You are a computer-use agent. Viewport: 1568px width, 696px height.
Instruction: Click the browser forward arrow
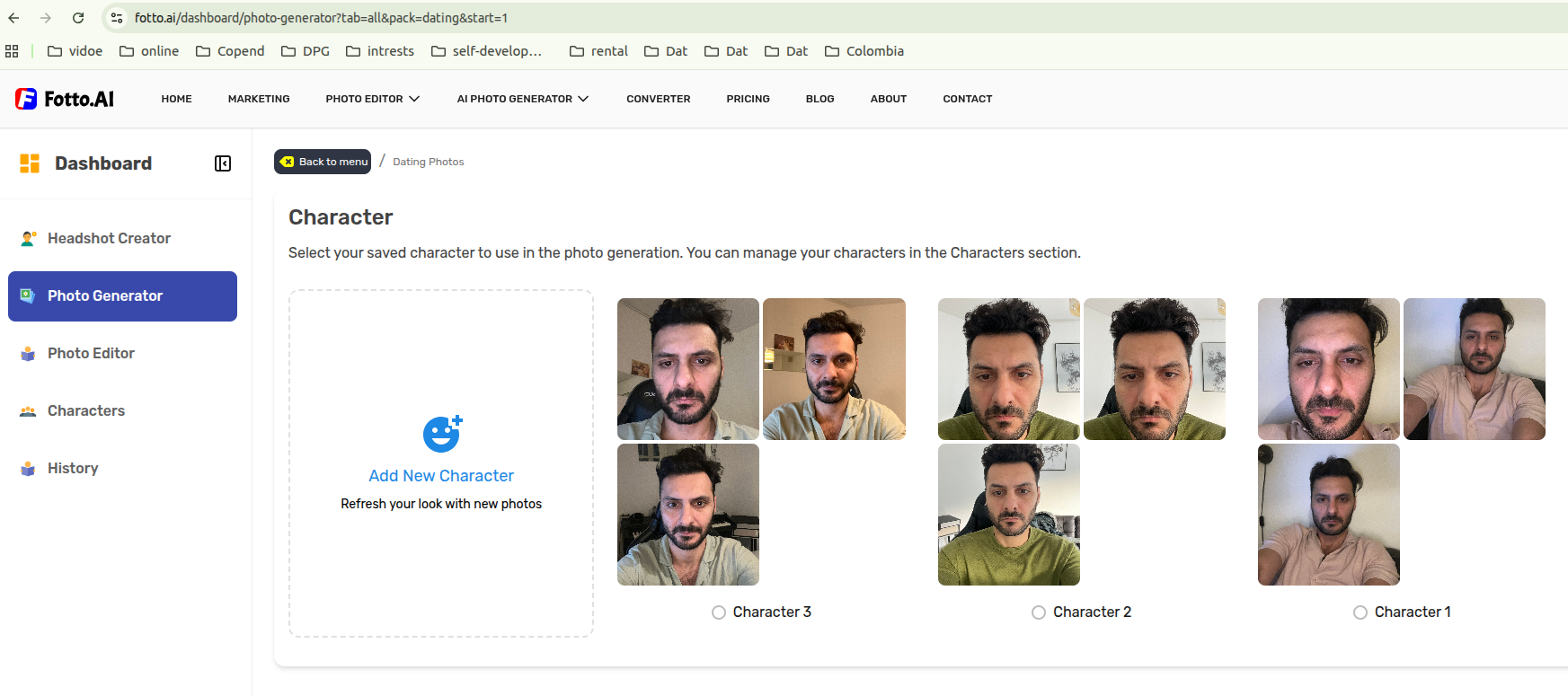tap(46, 18)
